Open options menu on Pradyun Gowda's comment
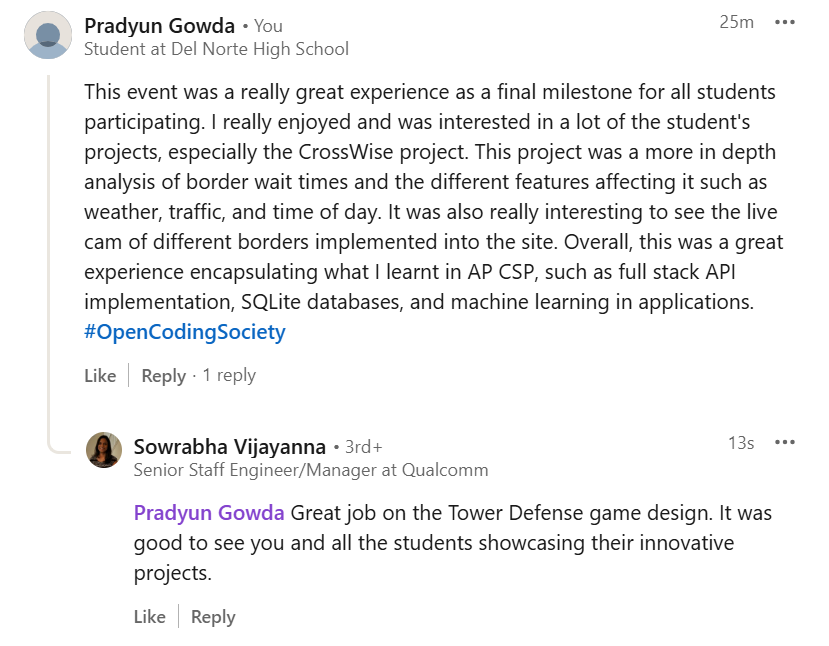This screenshot has height=646, width=829. click(x=785, y=23)
